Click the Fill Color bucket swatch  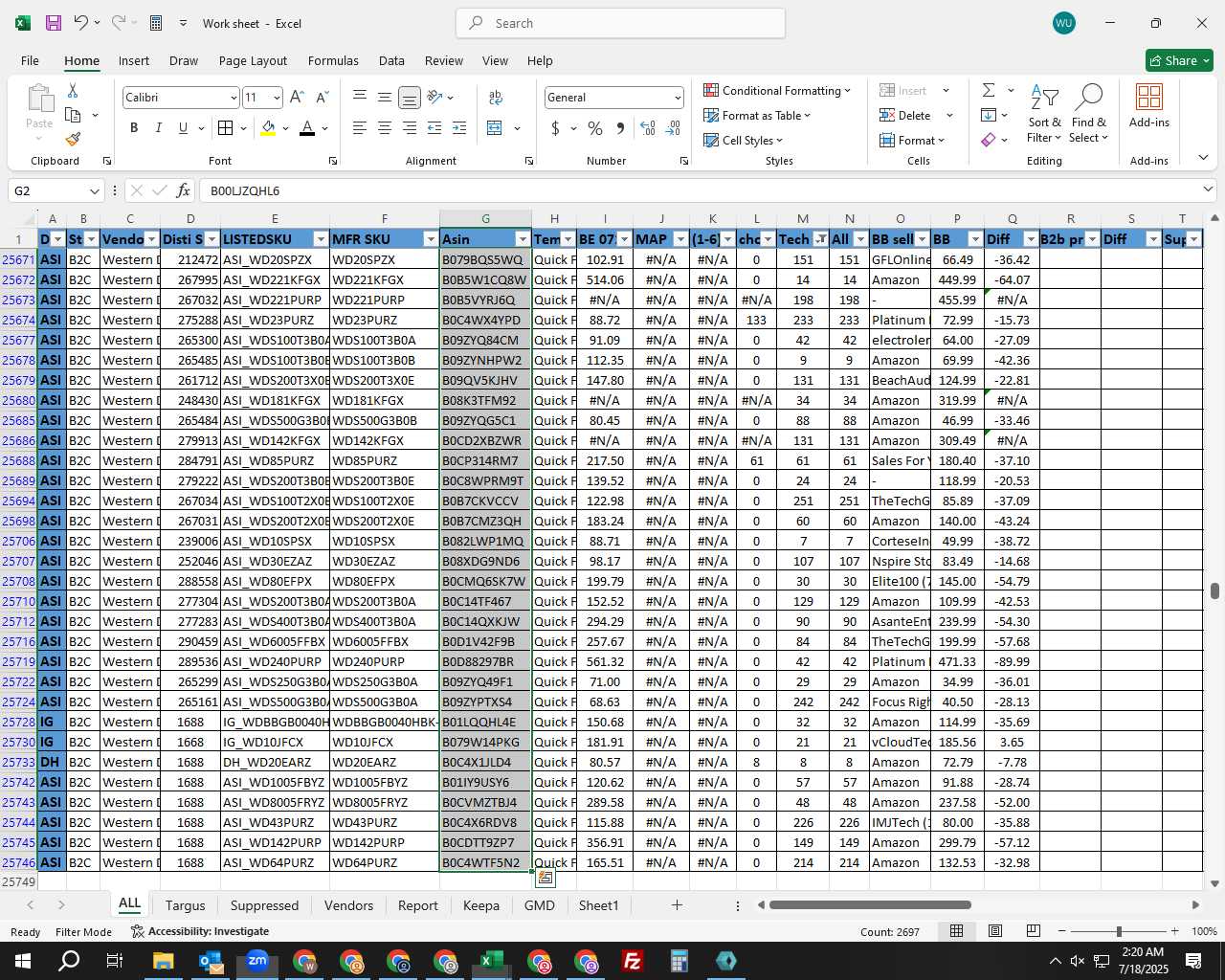point(268,127)
